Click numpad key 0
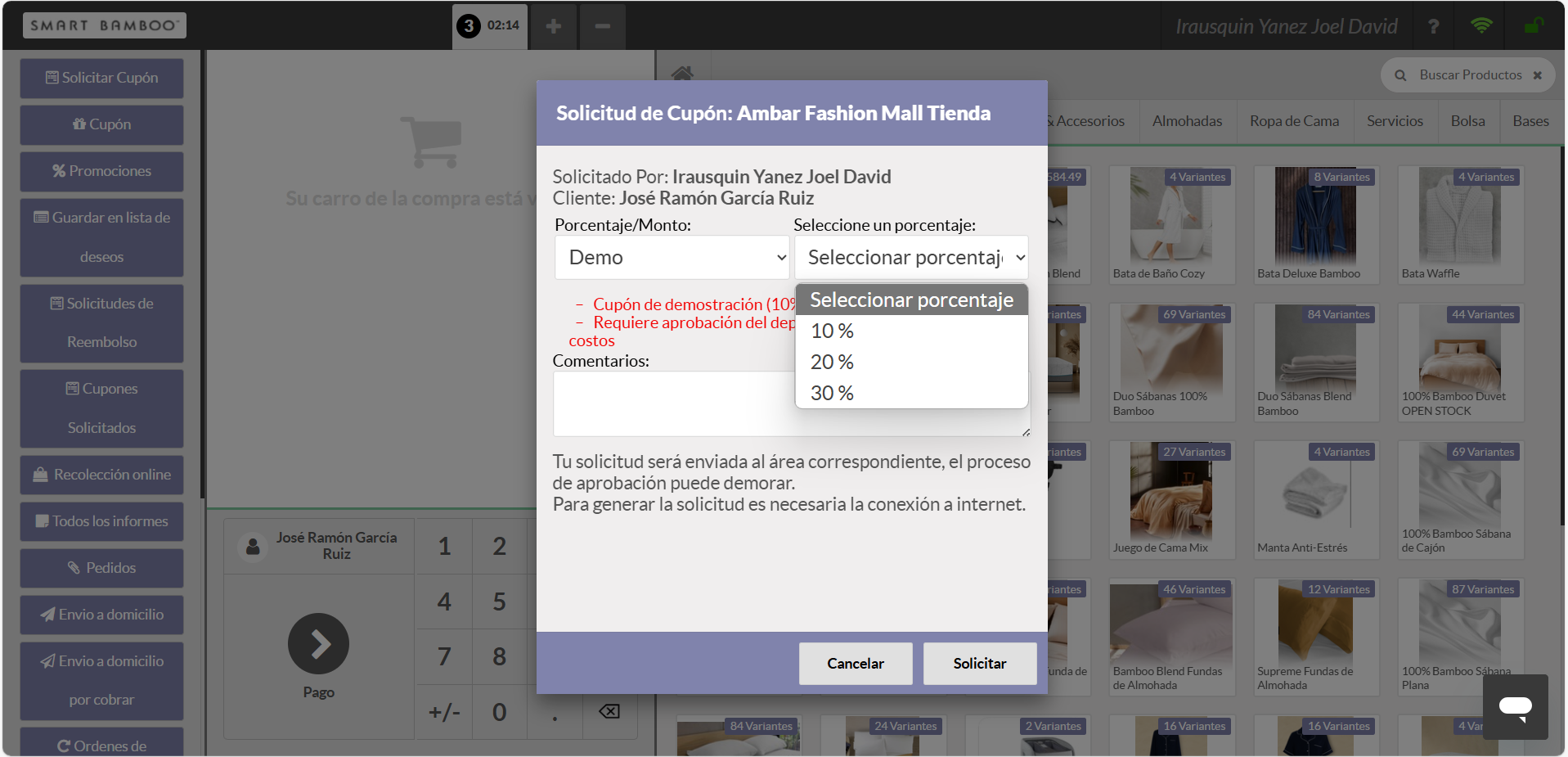 (x=499, y=712)
